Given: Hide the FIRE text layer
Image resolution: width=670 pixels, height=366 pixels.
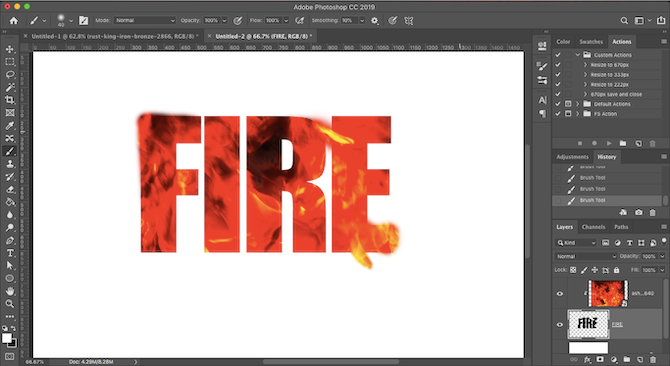Looking at the screenshot, I should (560, 325).
